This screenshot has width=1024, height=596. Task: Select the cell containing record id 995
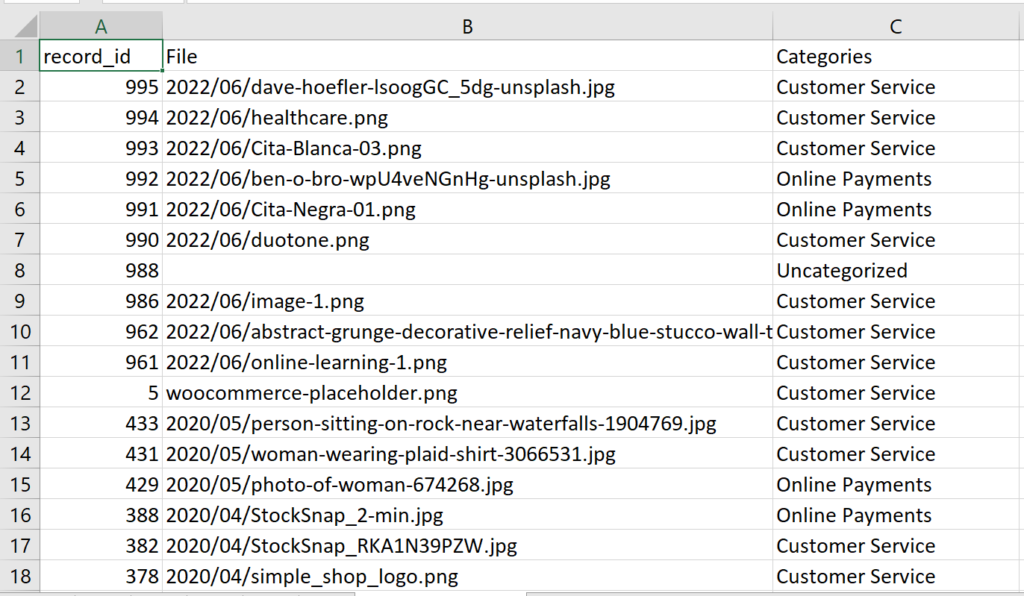click(x=101, y=87)
